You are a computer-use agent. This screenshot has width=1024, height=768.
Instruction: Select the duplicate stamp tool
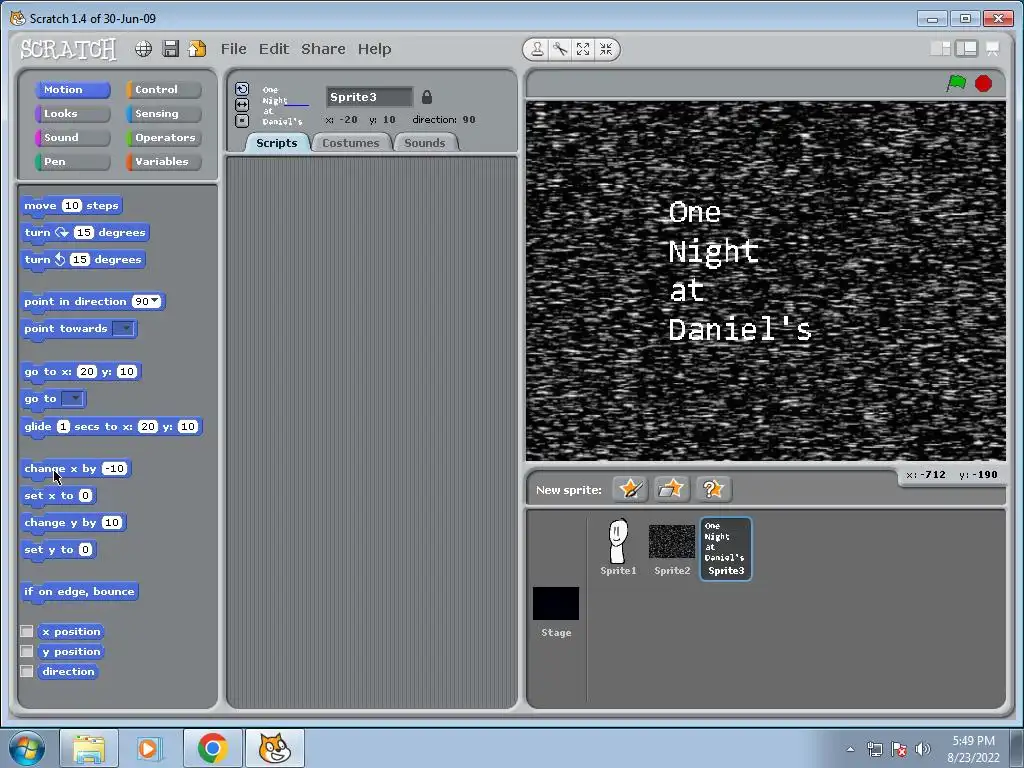tap(537, 49)
